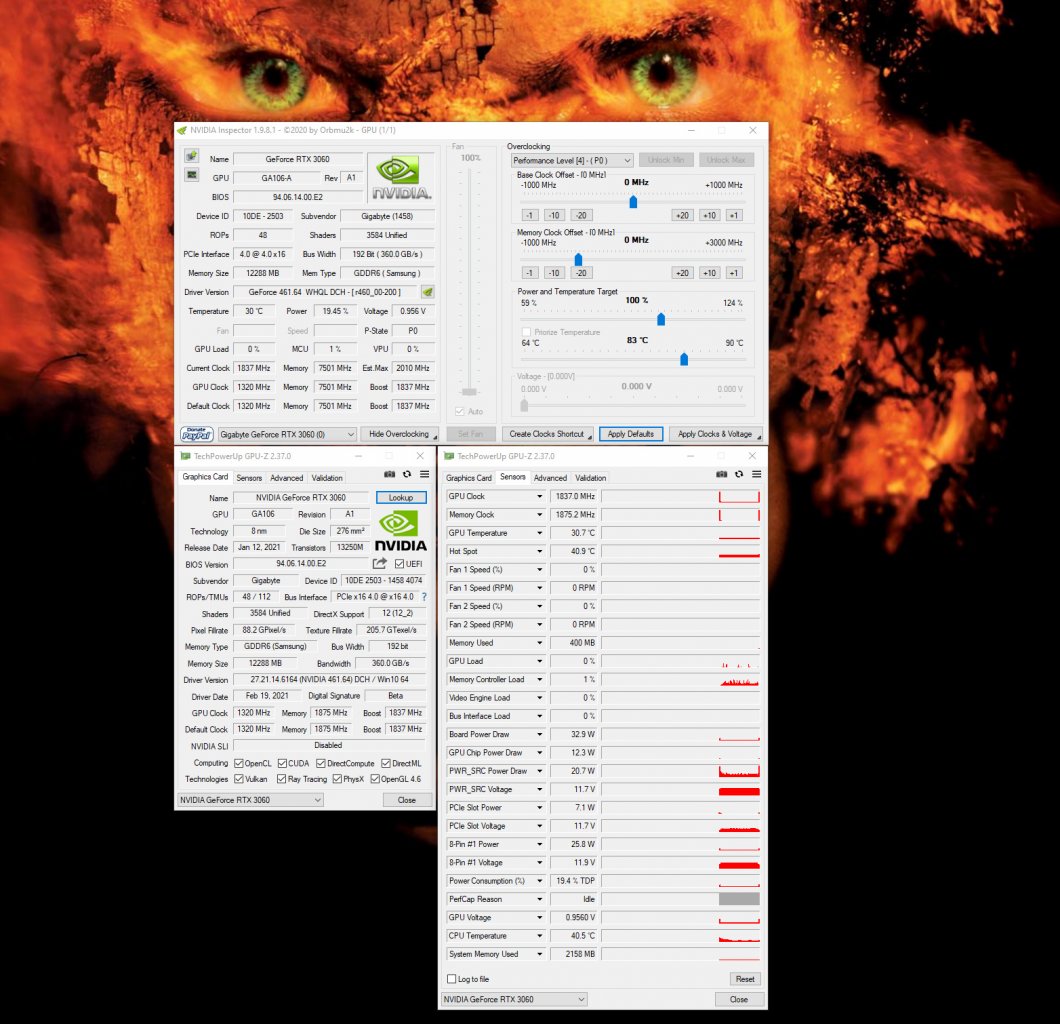Click the sensor monitoring icon beside GPU in NVIDIA Inspector
Screen dimensions: 1060x1024
pos(192,175)
